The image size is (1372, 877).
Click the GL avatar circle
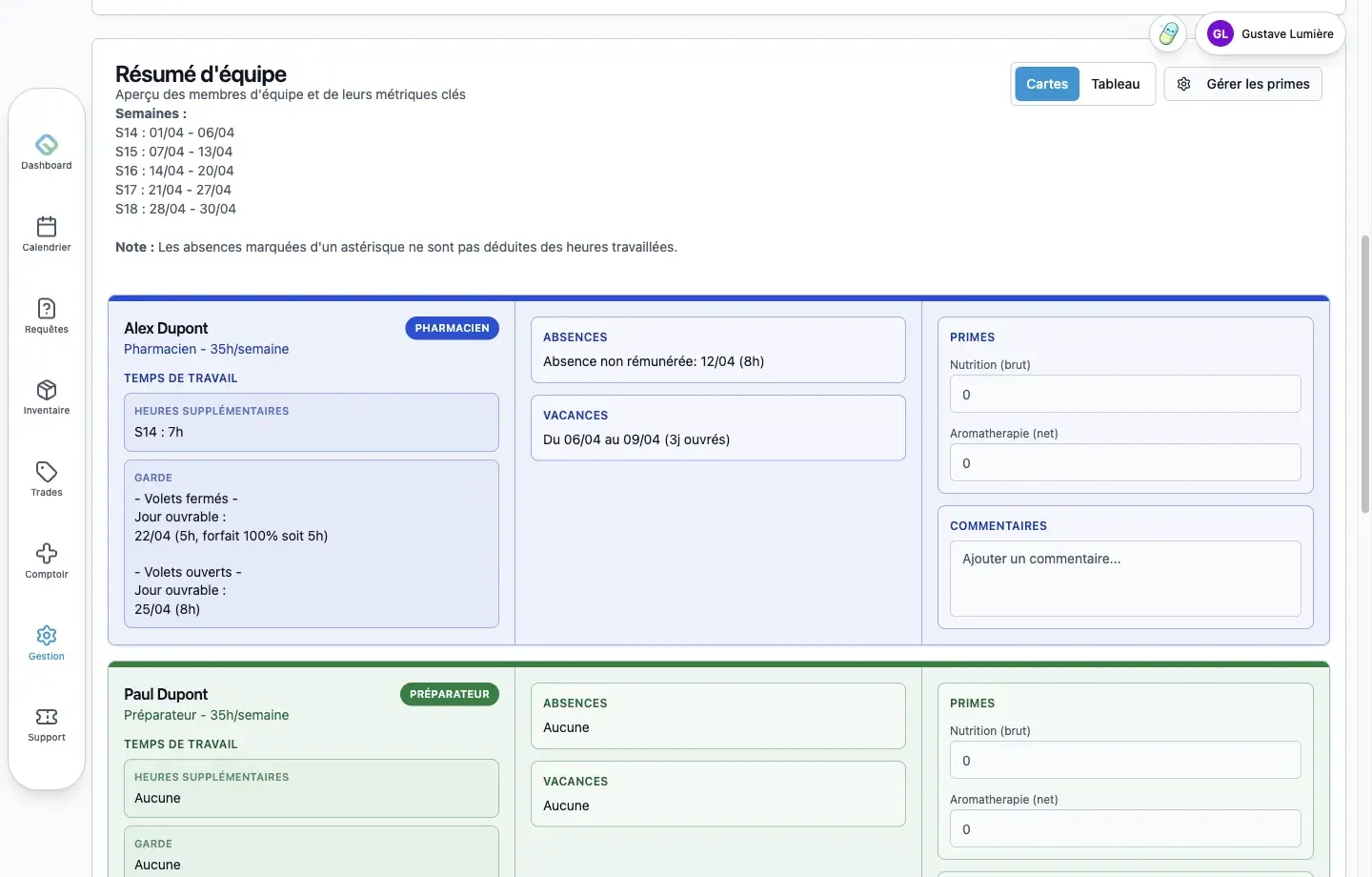click(1220, 34)
